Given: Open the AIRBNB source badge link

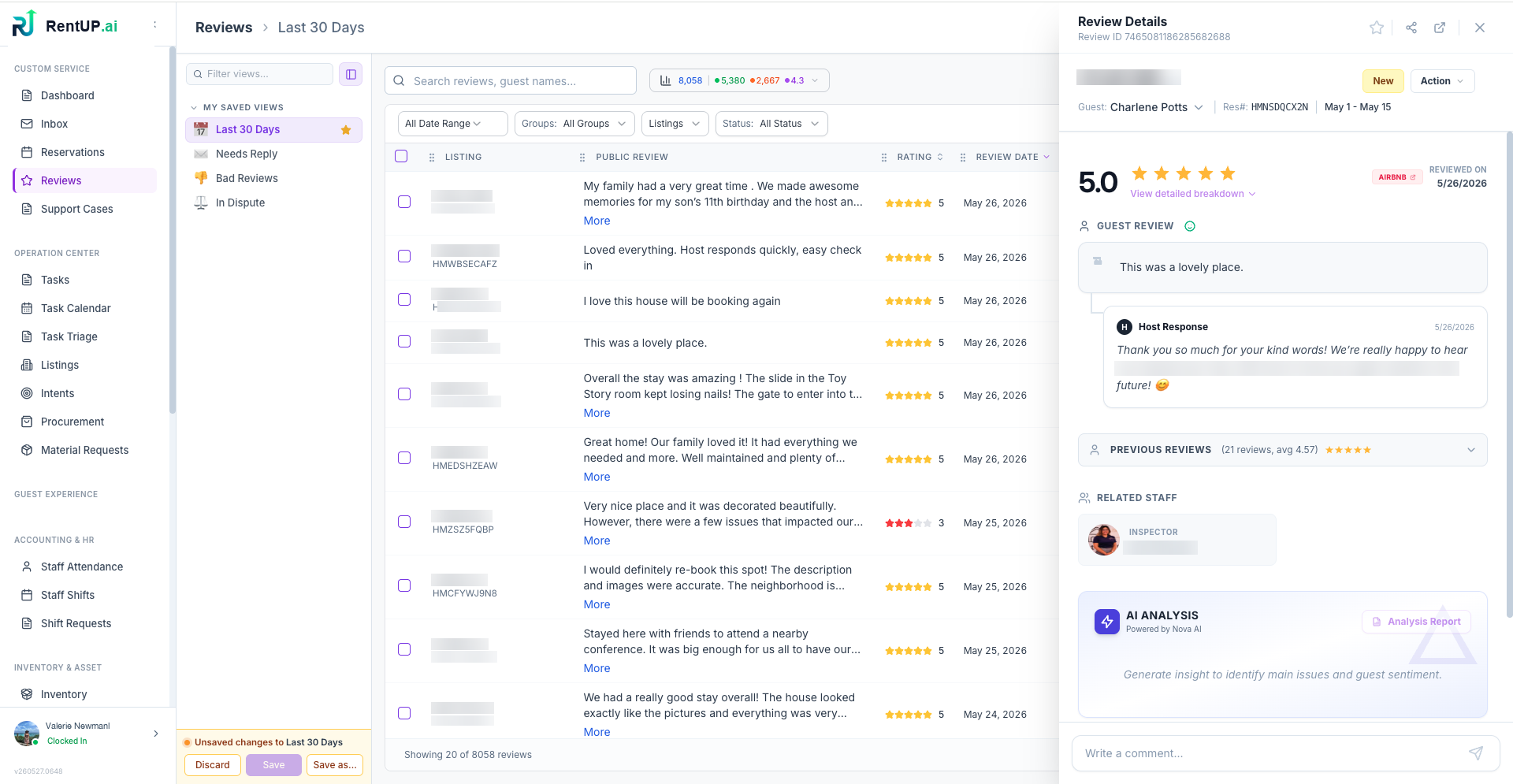Looking at the screenshot, I should click(x=1396, y=177).
